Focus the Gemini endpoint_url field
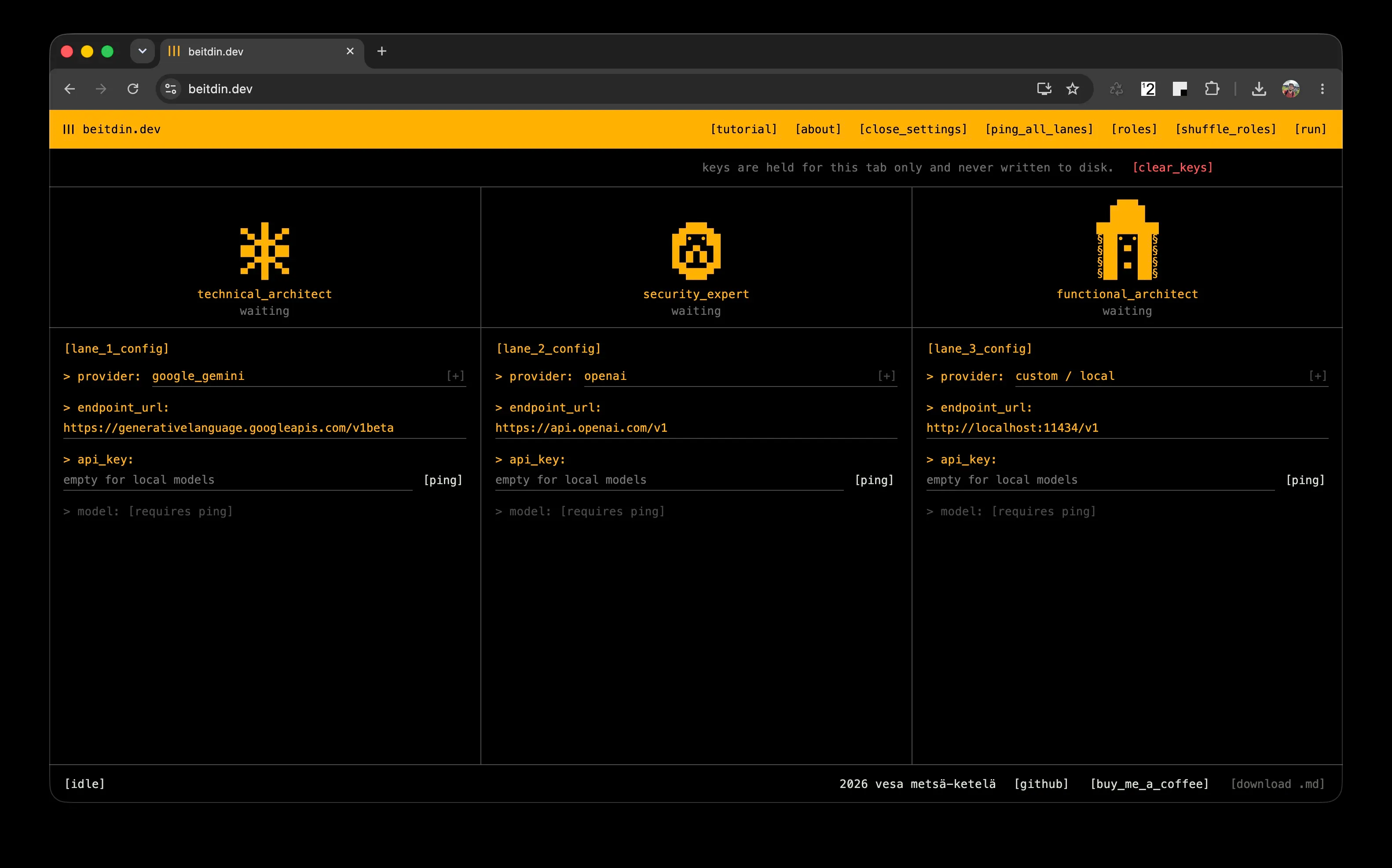The image size is (1392, 868). point(265,428)
